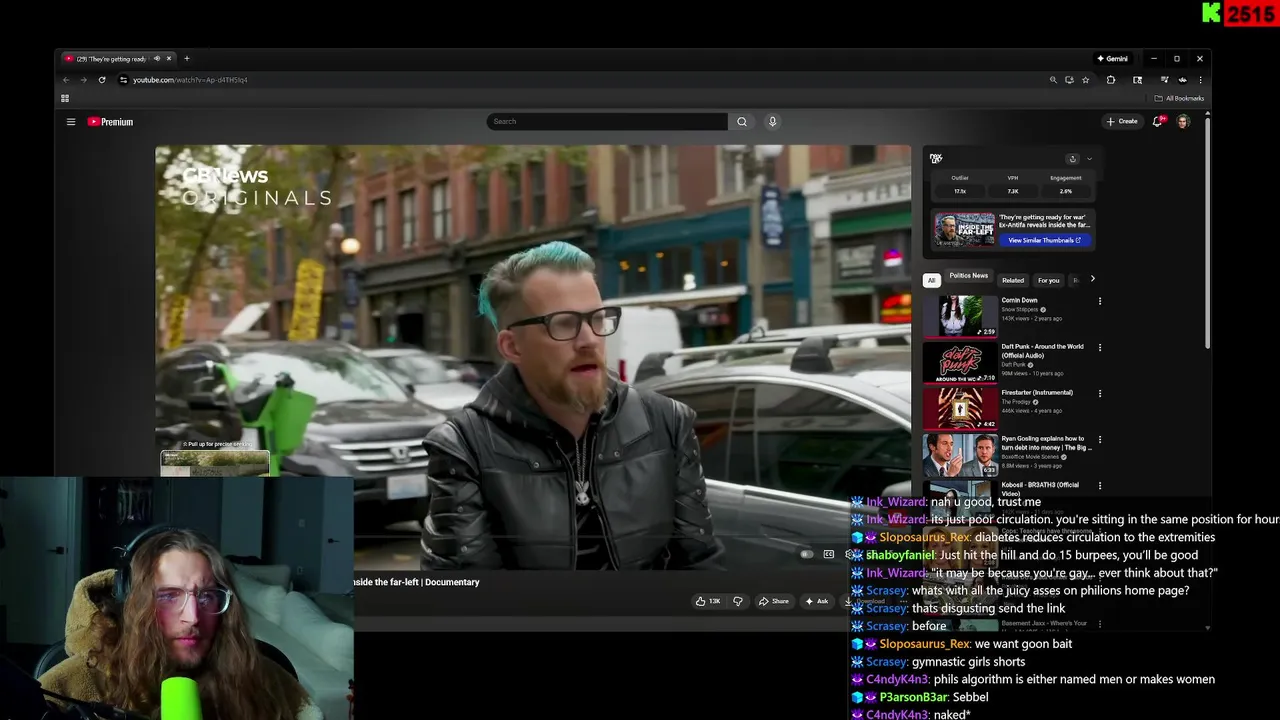The image size is (1280, 720).
Task: Open Chrome three-dot menu
Action: tap(1200, 80)
